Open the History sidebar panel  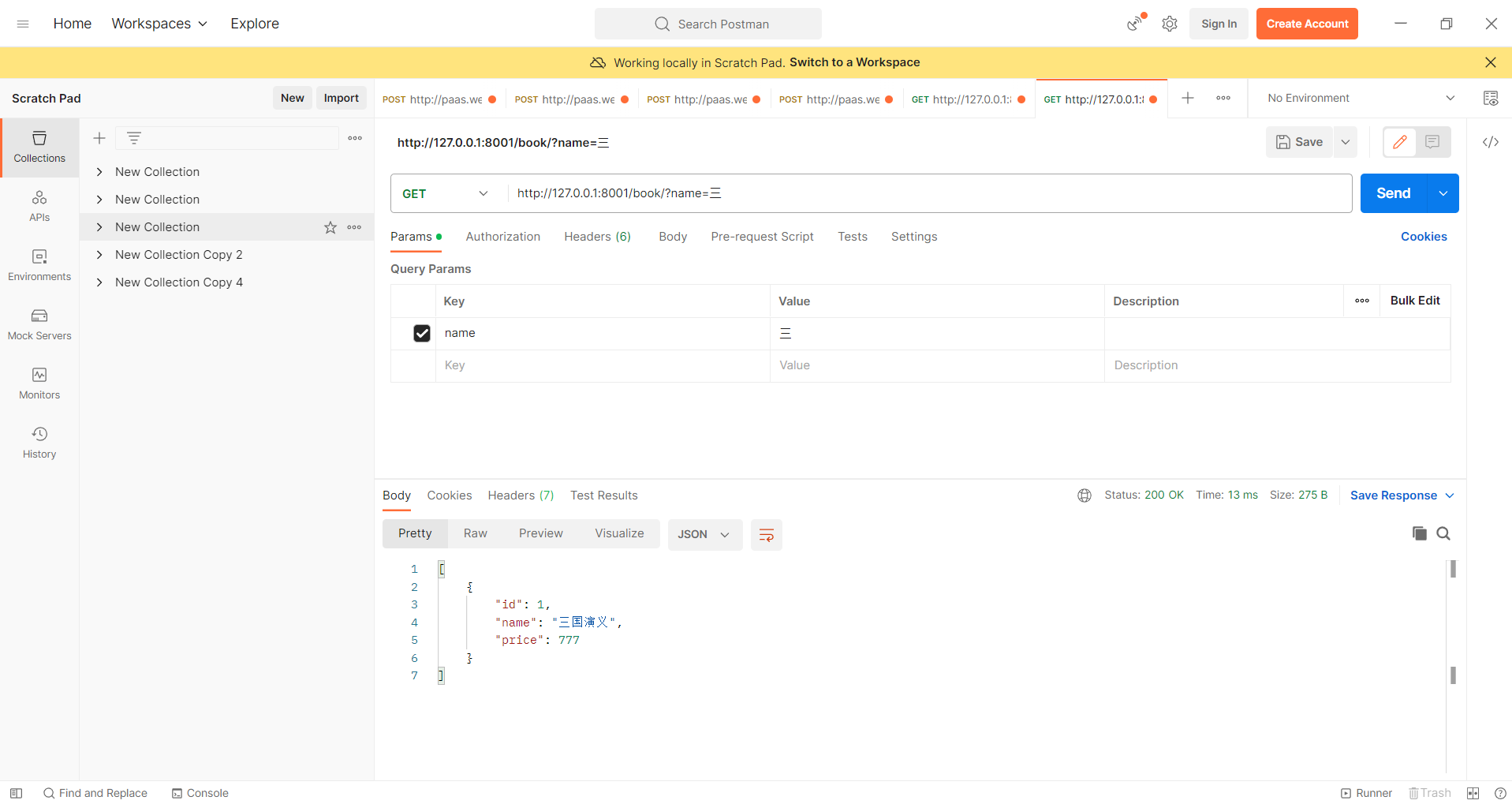[39, 443]
